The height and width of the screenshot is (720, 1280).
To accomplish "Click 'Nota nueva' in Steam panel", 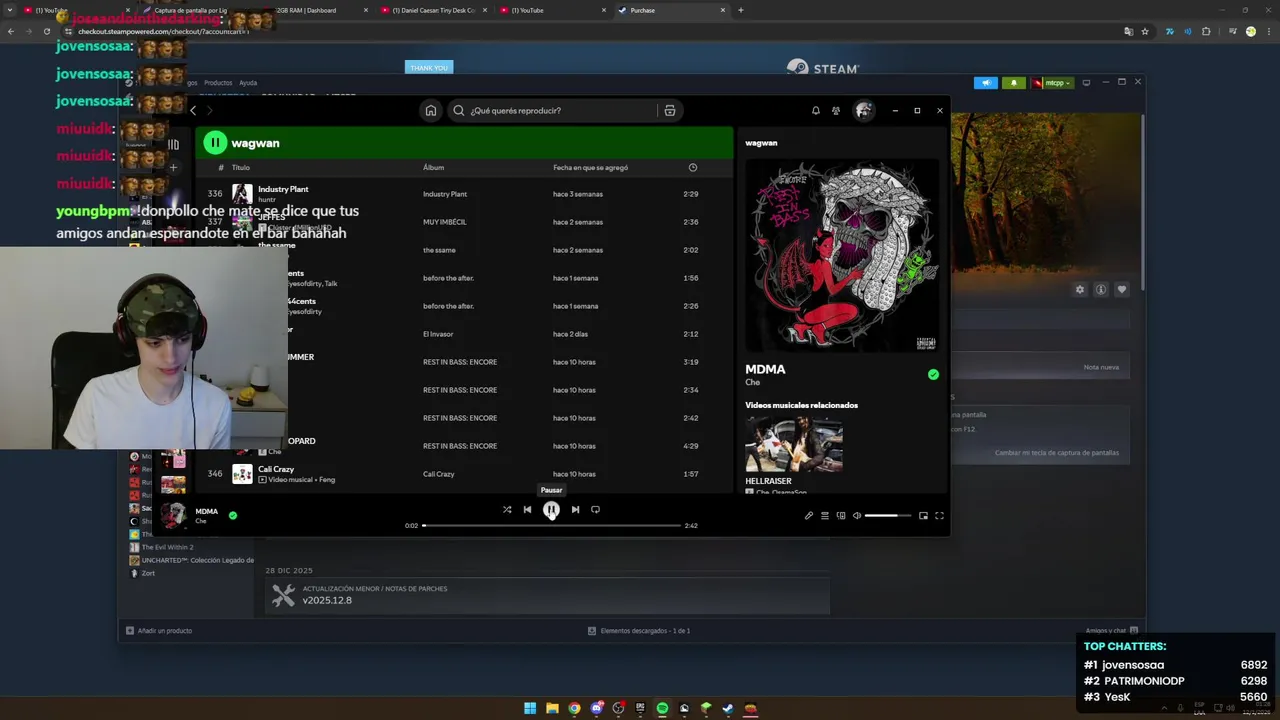I will 1101,367.
